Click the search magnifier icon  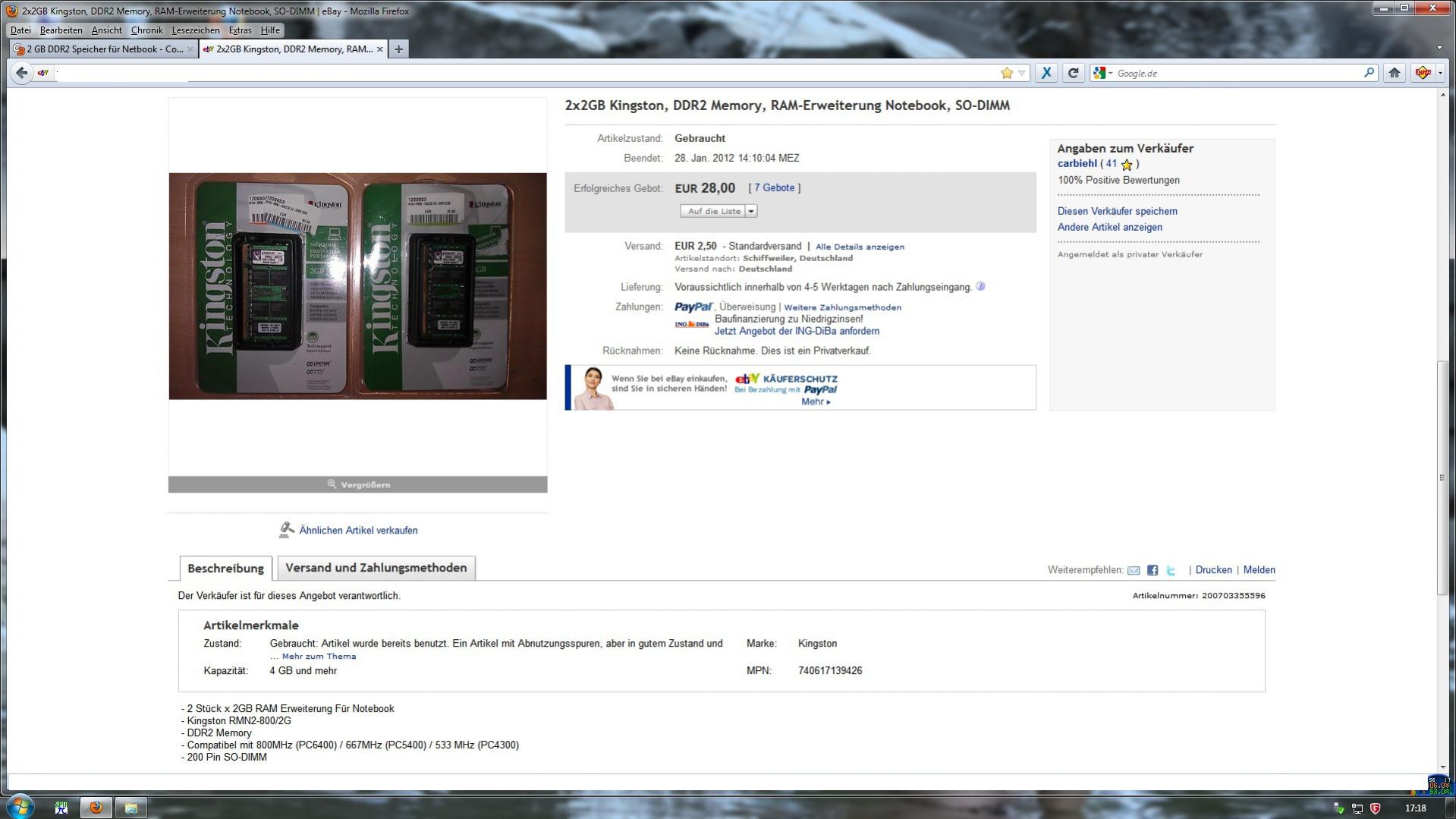pyautogui.click(x=1369, y=73)
